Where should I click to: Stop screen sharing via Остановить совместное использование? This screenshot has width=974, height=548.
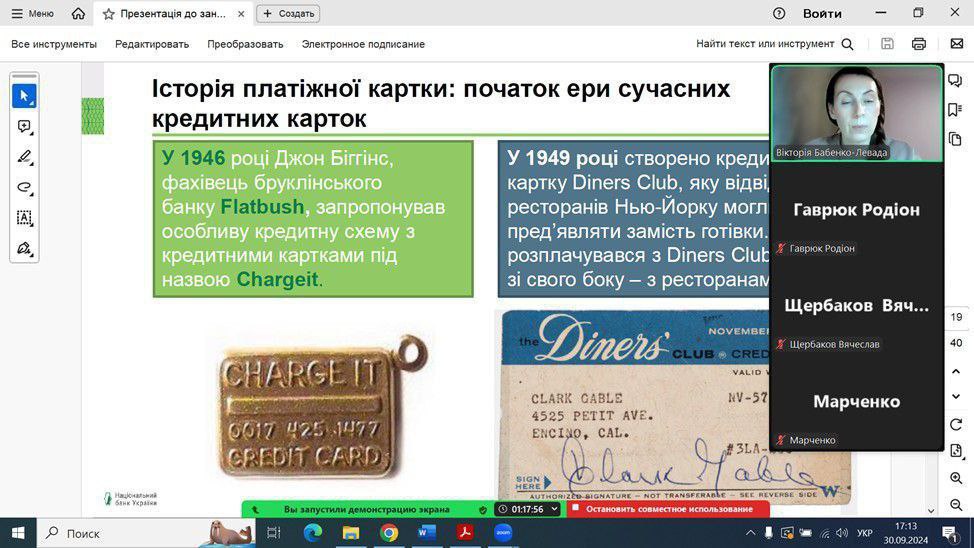[669, 509]
